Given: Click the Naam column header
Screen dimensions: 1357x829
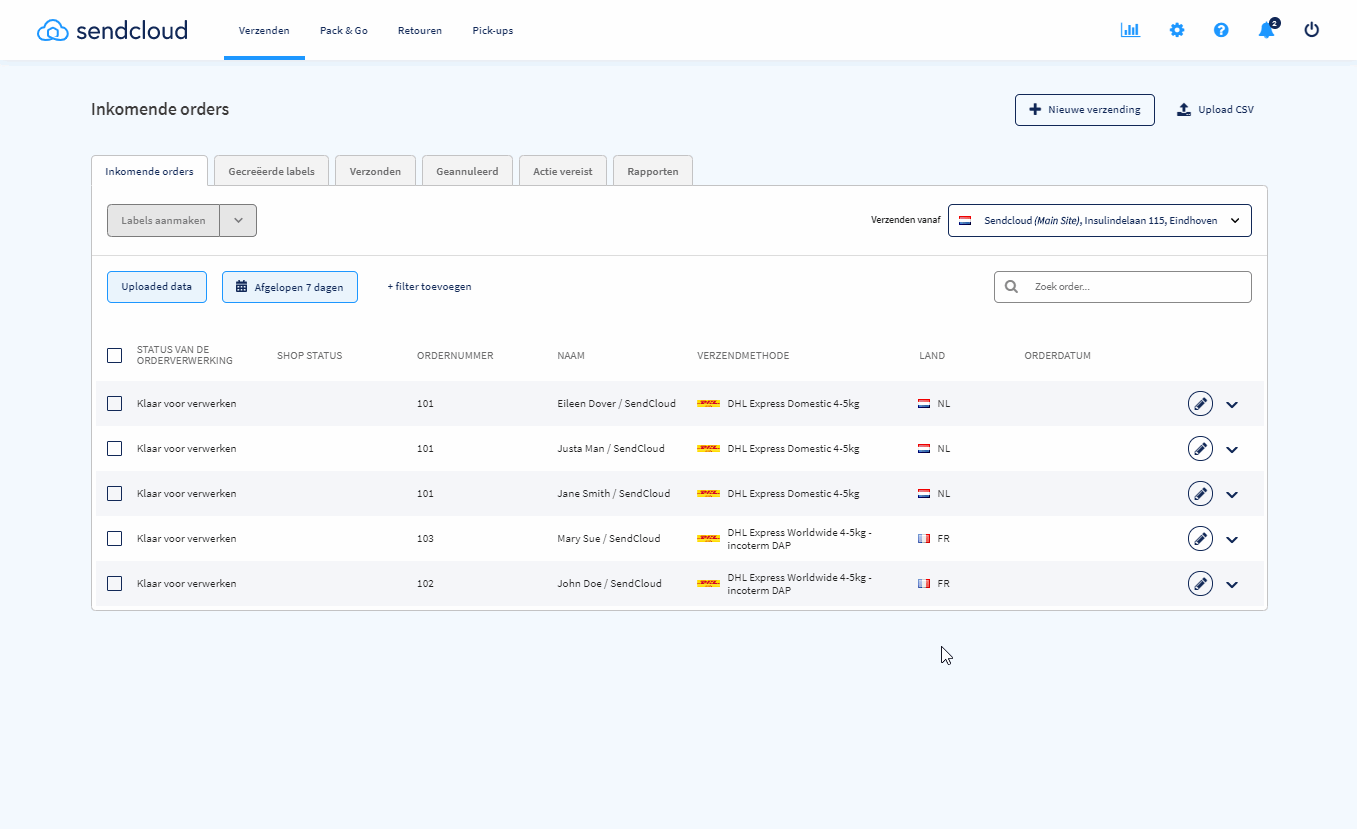Looking at the screenshot, I should pos(571,356).
